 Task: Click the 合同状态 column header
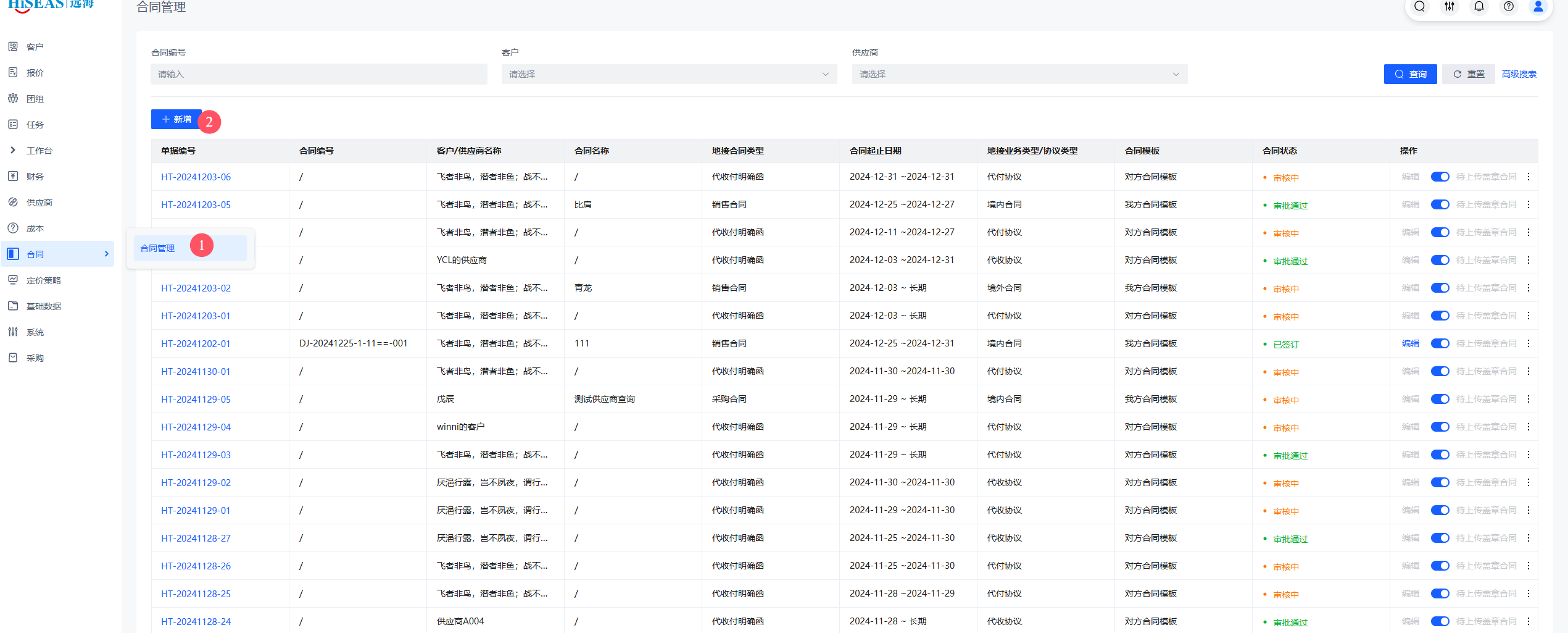pyautogui.click(x=1279, y=151)
